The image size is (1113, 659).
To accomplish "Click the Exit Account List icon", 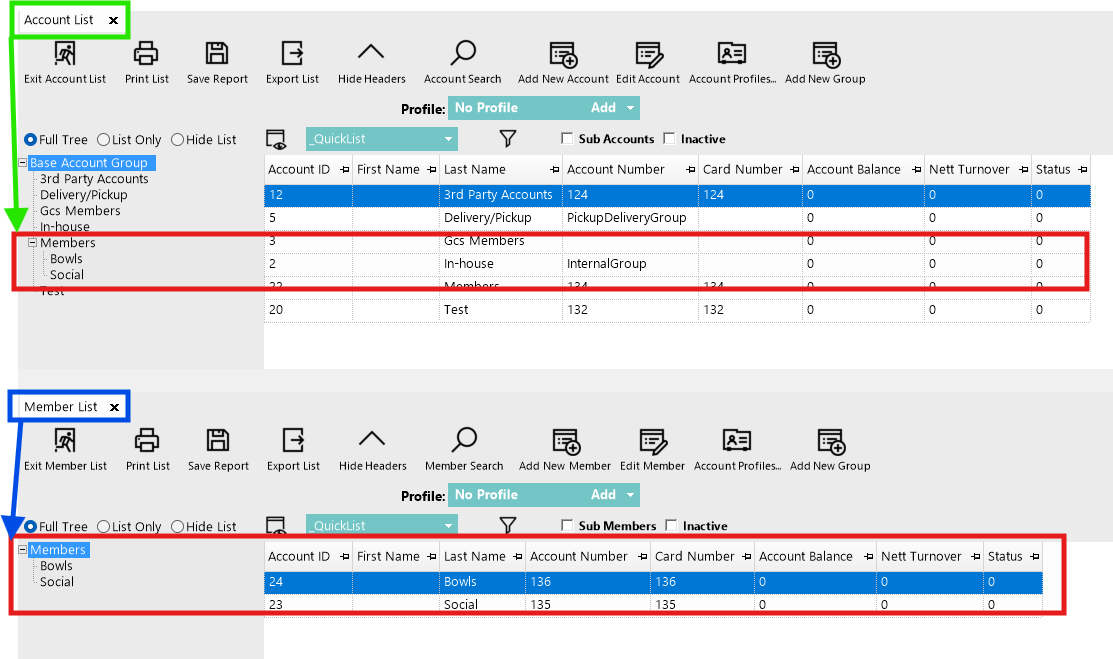I will 65,53.
